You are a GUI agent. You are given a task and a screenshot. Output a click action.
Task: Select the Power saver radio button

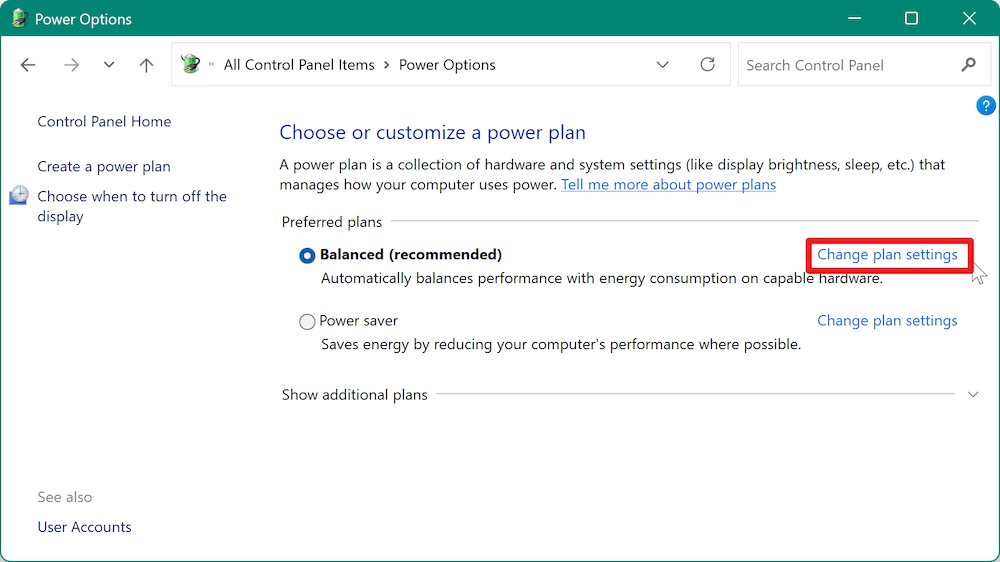pyautogui.click(x=307, y=322)
